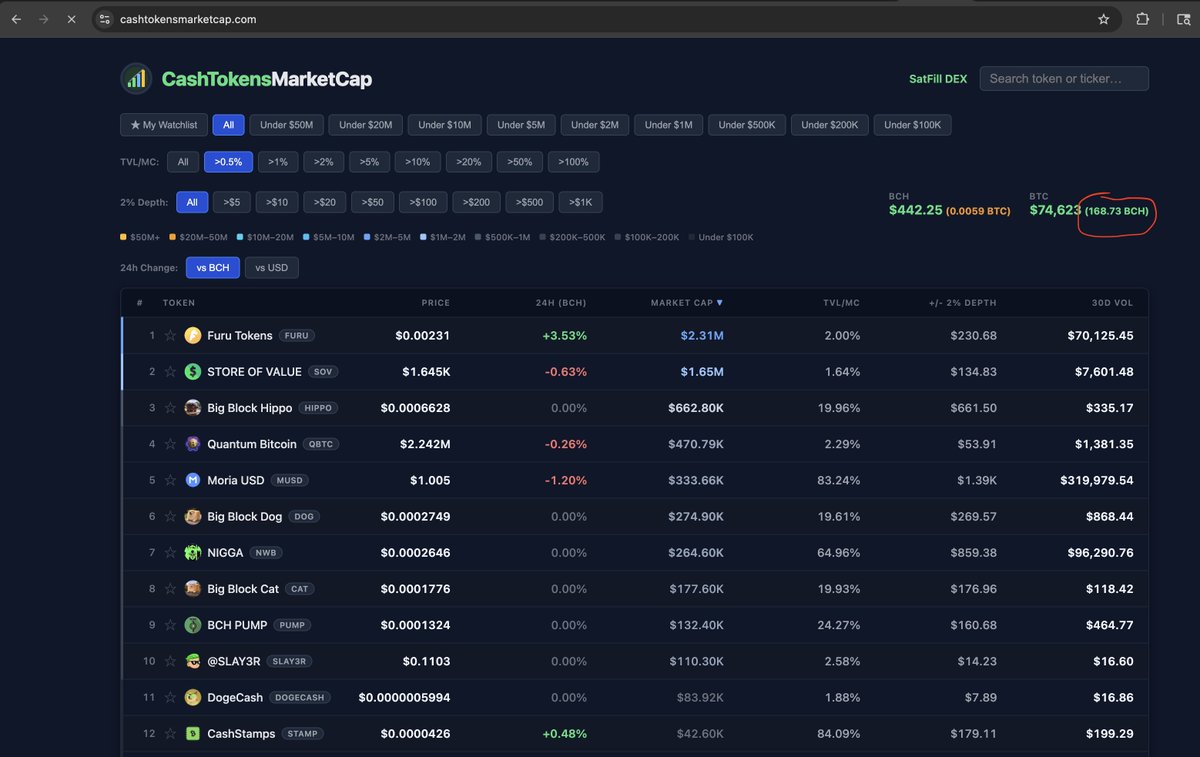Screen dimensions: 1200x757
Task: Click the browser address bar URL
Action: pos(188,19)
